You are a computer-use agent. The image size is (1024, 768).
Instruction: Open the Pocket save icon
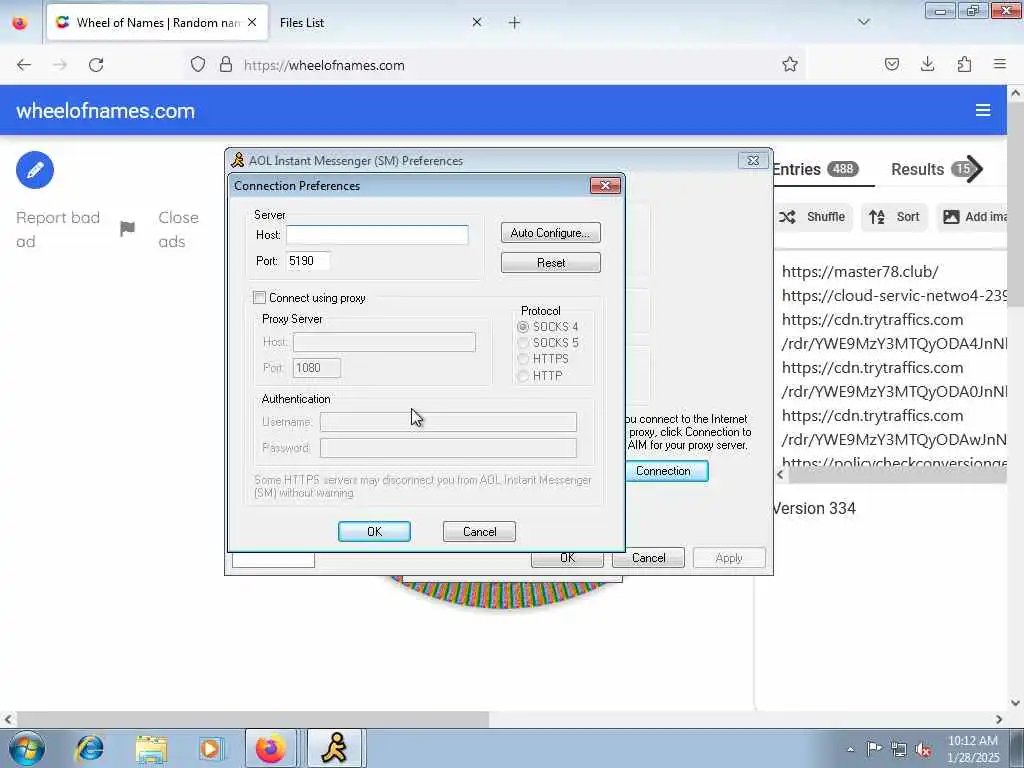pyautogui.click(x=891, y=64)
